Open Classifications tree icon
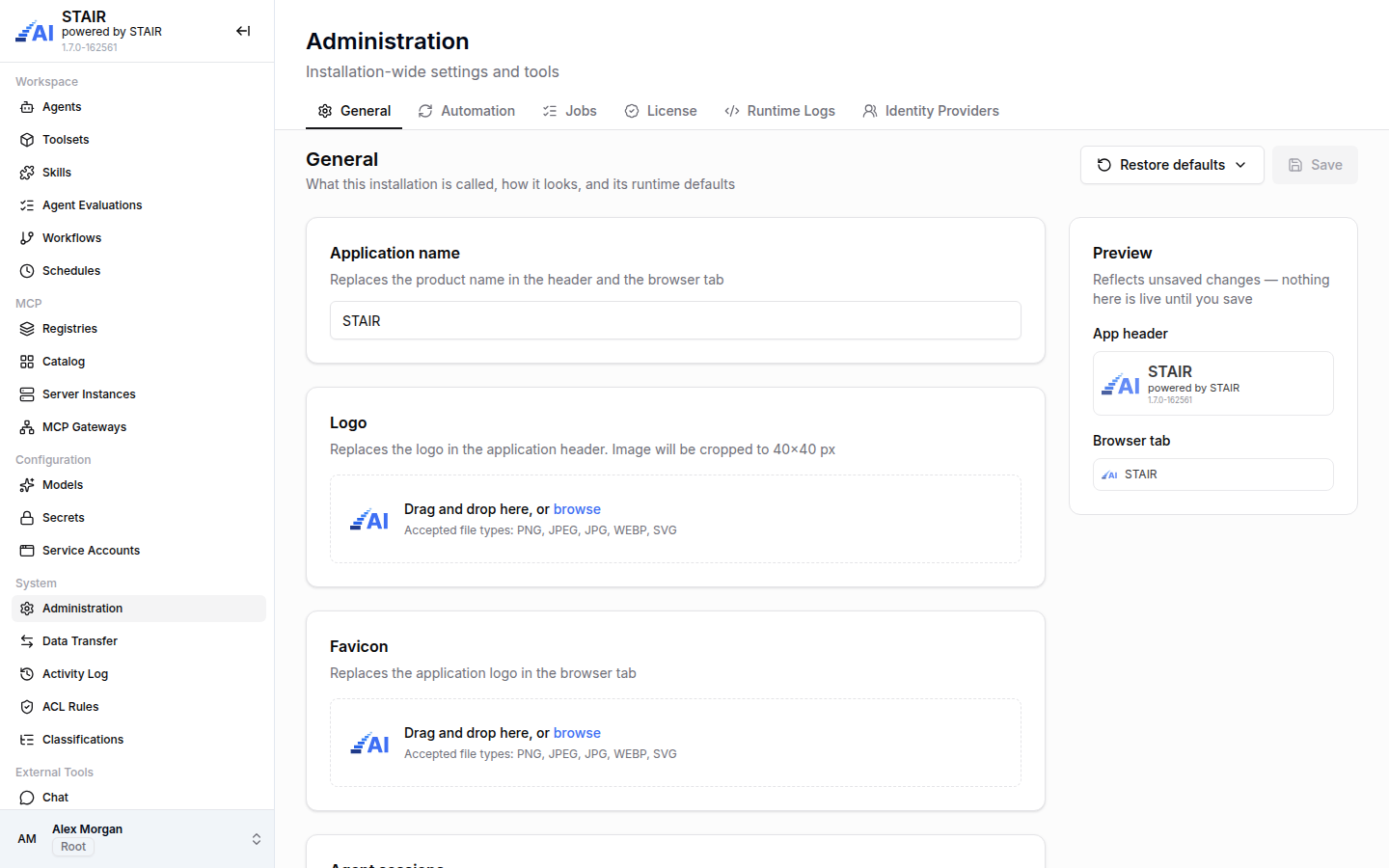 27,740
